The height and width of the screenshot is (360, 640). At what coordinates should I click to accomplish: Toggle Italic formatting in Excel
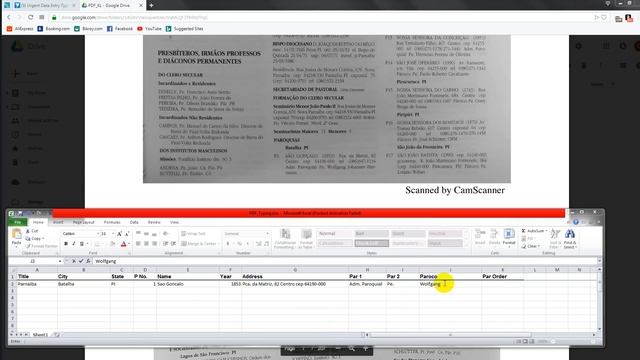coord(73,244)
